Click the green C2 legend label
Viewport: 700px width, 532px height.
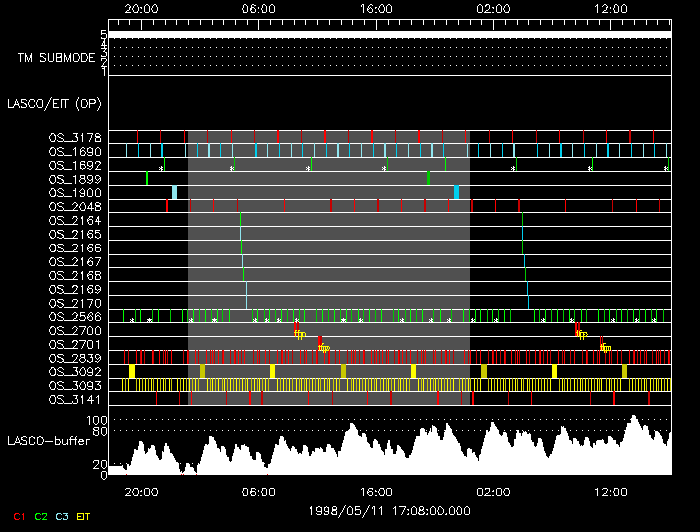tap(41, 517)
